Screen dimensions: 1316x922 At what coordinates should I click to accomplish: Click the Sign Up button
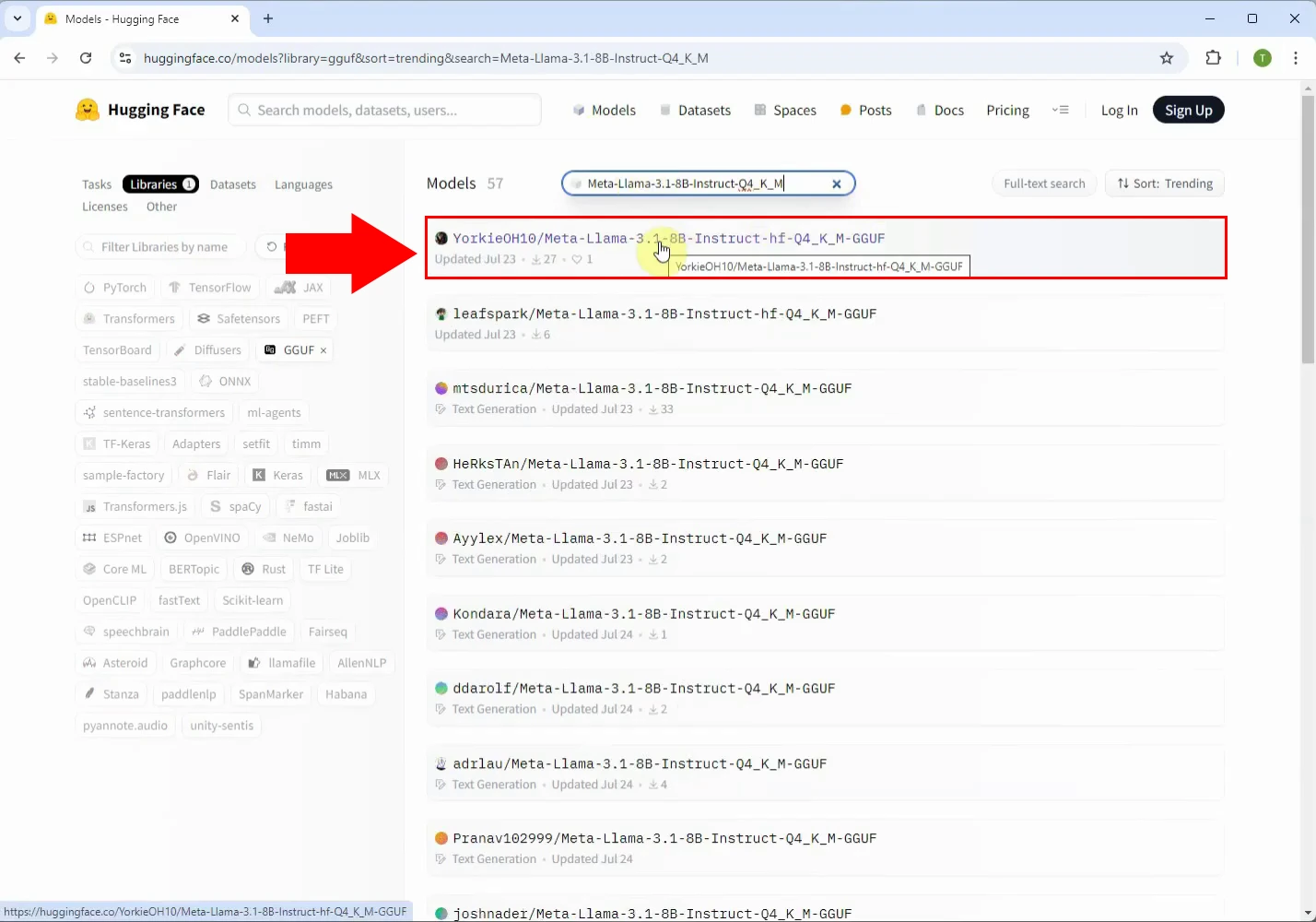(x=1189, y=110)
